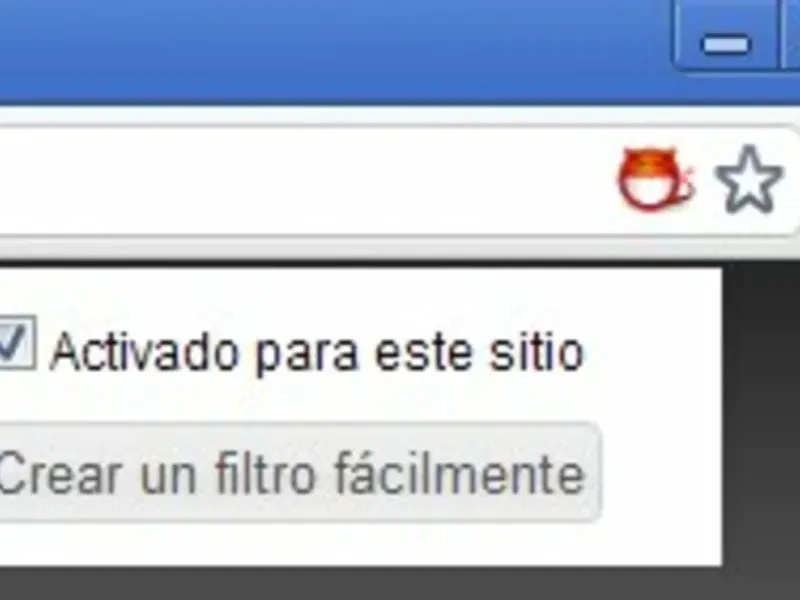Viewport: 800px width, 600px height.
Task: Start easy filter creation from the popup
Action: [300, 472]
